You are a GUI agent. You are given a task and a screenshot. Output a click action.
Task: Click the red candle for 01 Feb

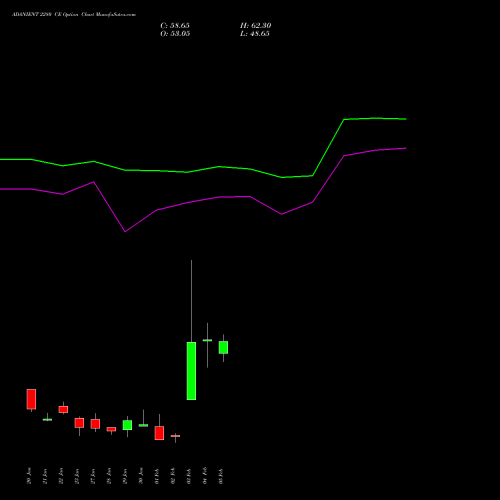159,433
